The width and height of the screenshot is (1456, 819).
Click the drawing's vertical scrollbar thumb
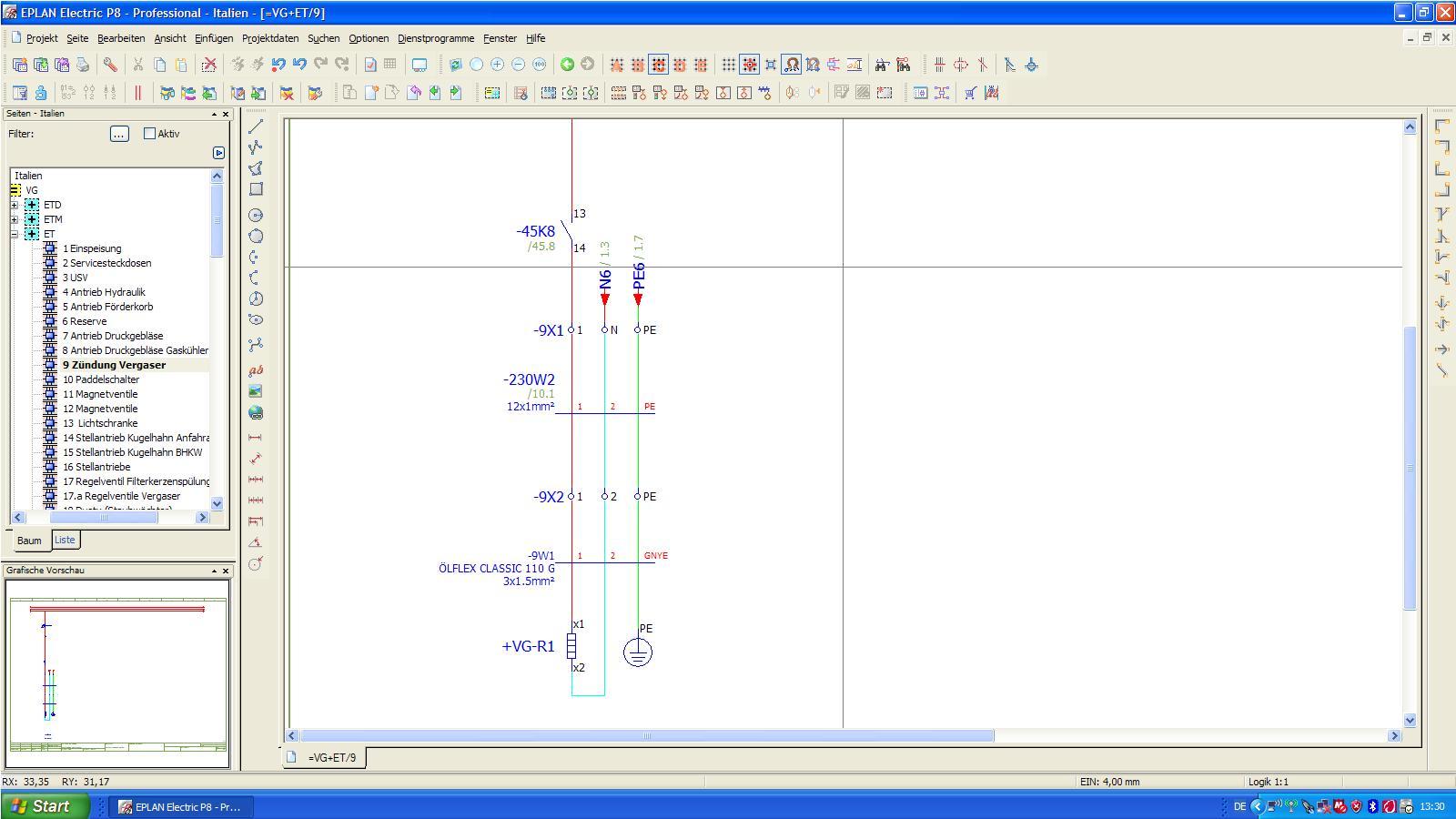1410,468
